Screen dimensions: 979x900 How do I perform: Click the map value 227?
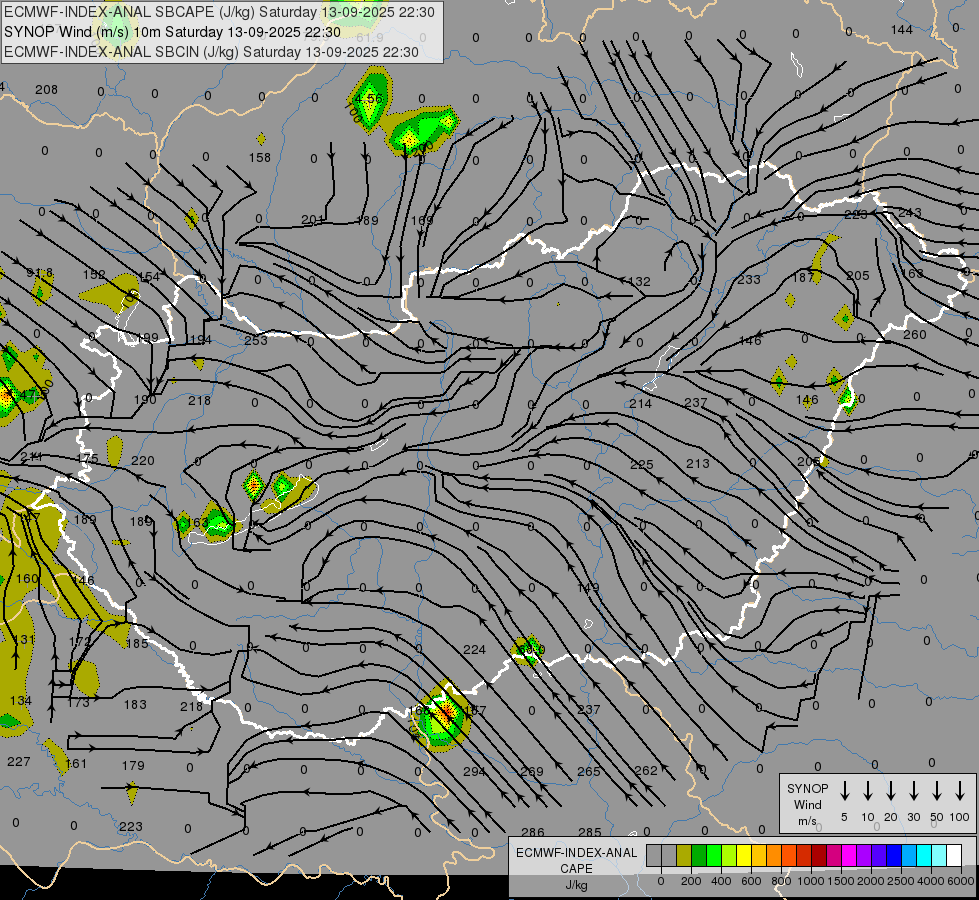click(19, 762)
